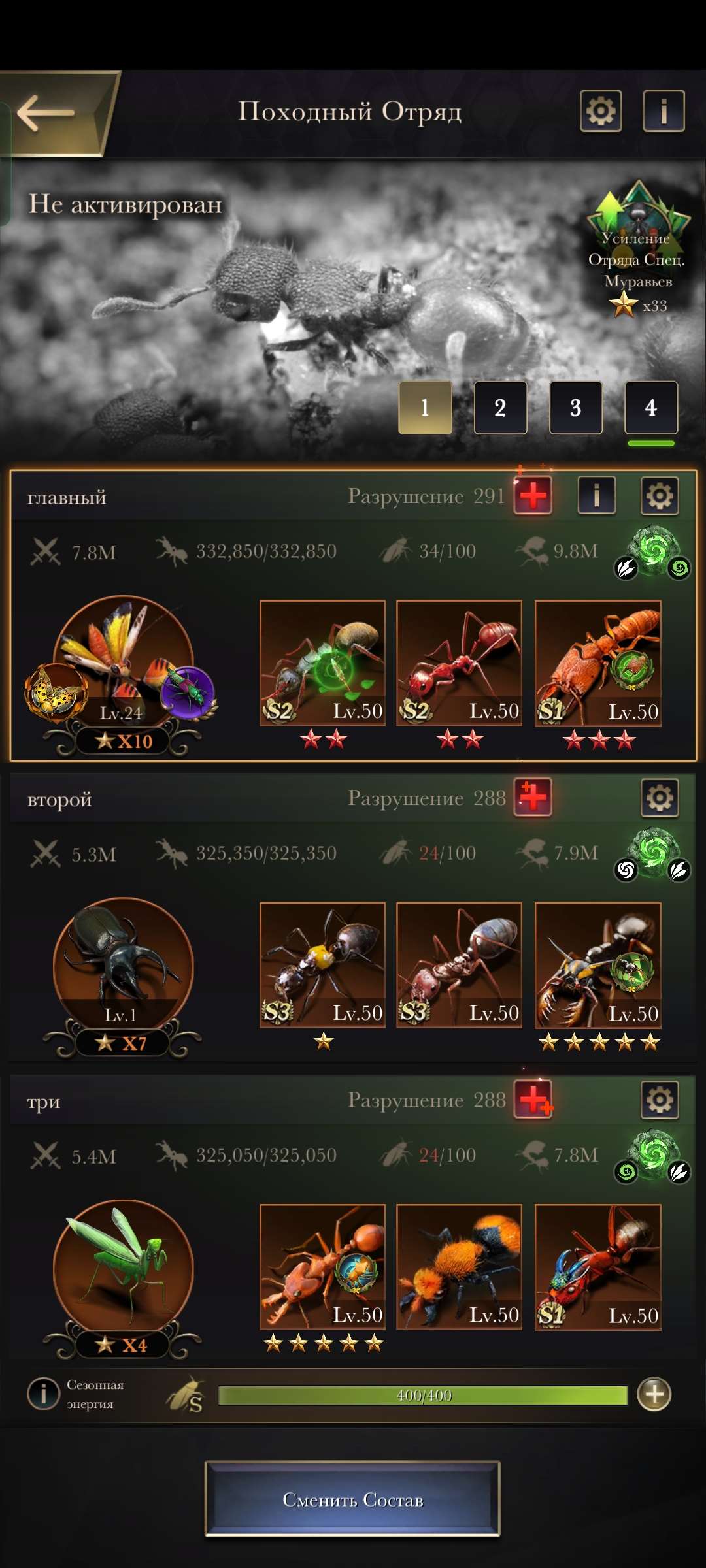Switch to formation tab 3

tap(576, 408)
